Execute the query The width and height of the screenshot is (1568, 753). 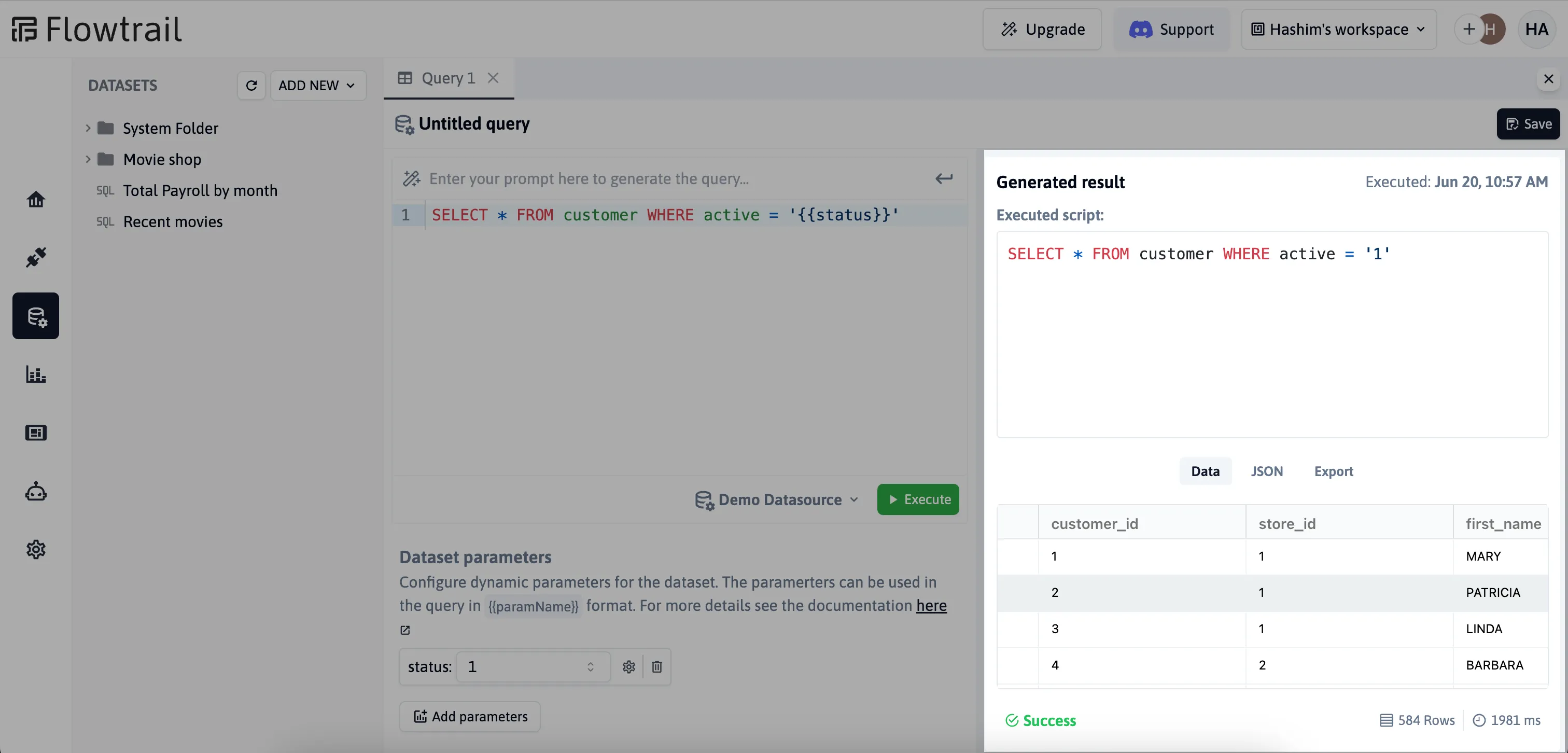click(918, 500)
